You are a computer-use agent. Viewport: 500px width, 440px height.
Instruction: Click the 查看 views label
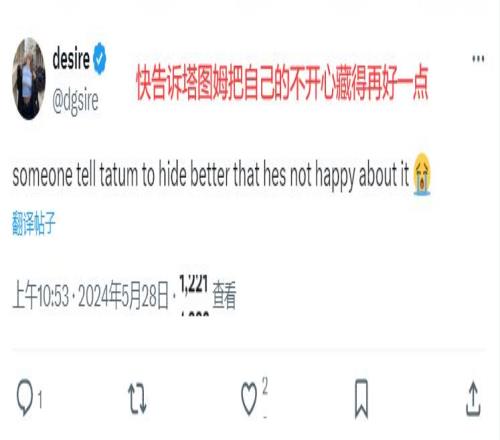(224, 295)
